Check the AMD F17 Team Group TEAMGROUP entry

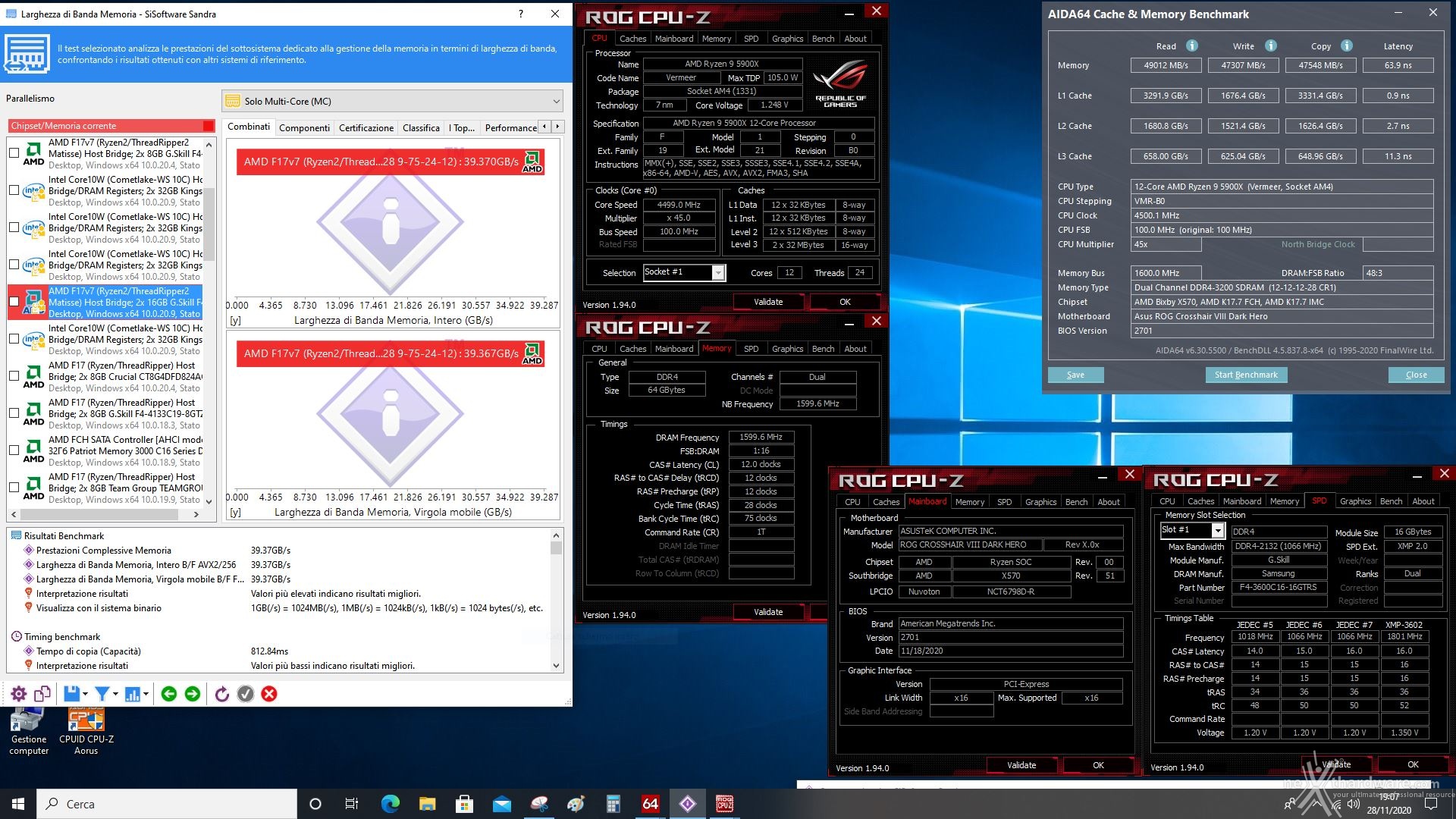click(x=14, y=488)
